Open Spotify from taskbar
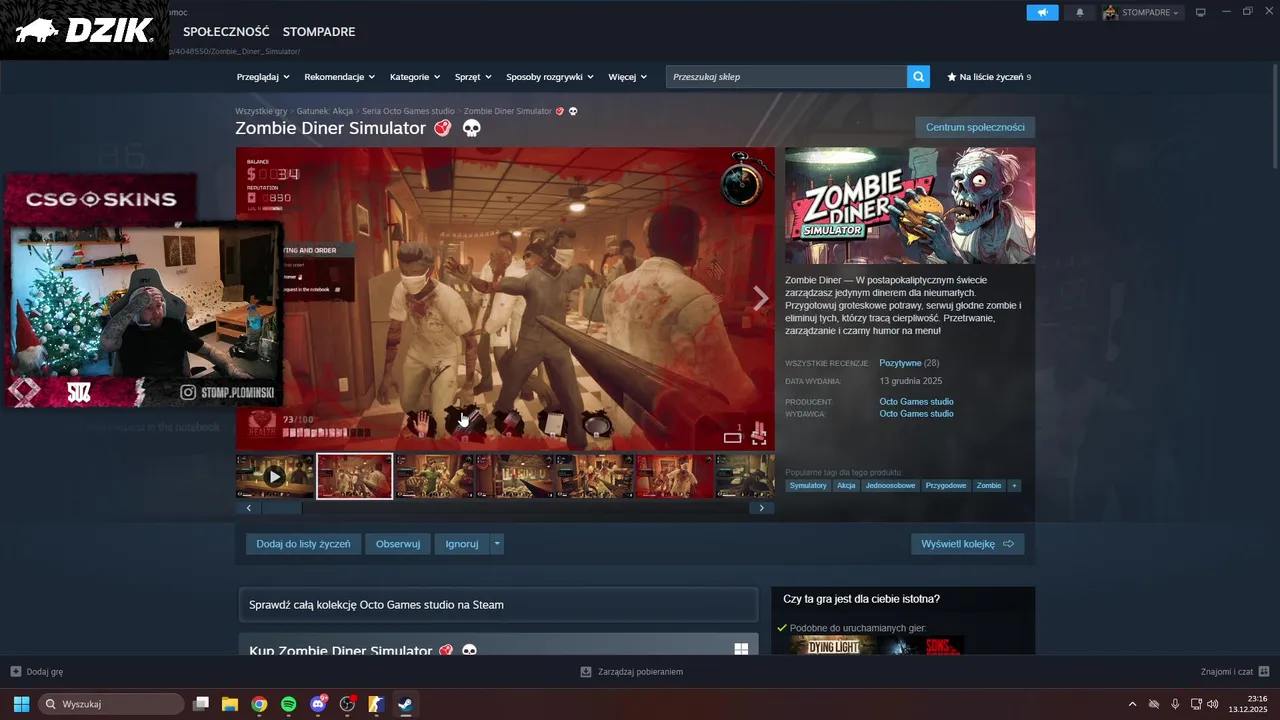The image size is (1280, 720). pos(289,704)
